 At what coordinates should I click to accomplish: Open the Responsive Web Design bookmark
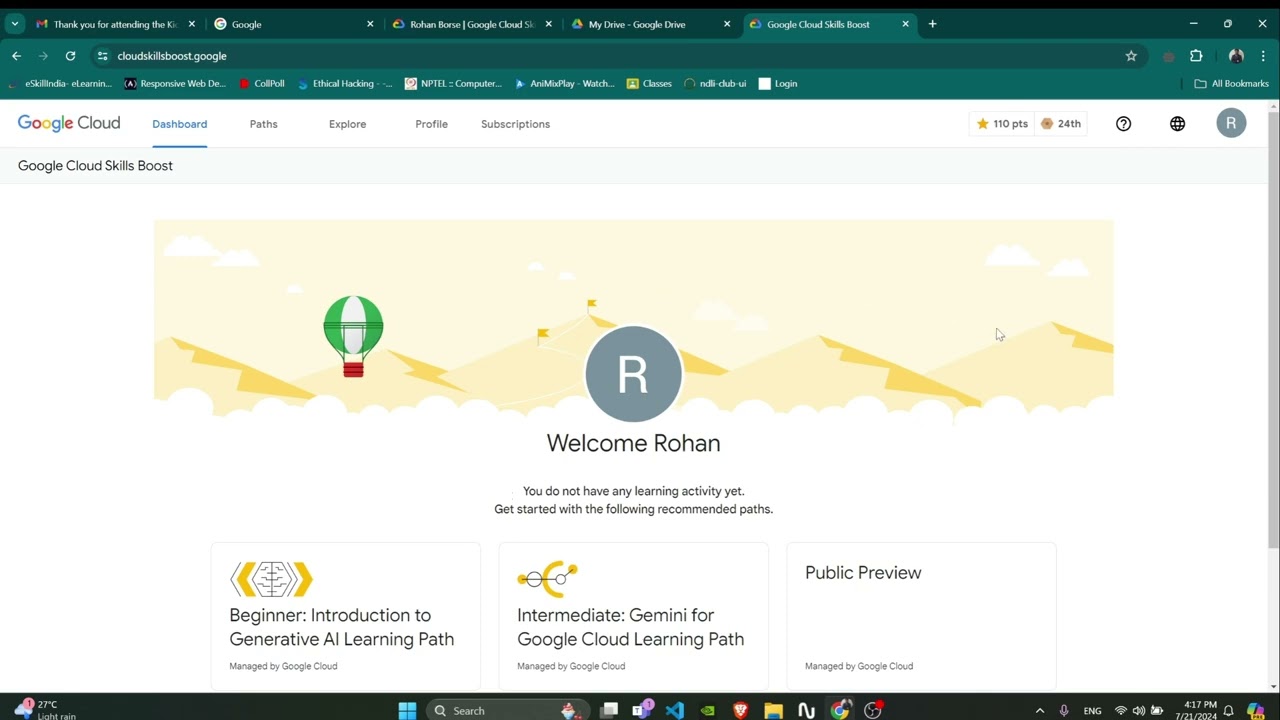(176, 84)
